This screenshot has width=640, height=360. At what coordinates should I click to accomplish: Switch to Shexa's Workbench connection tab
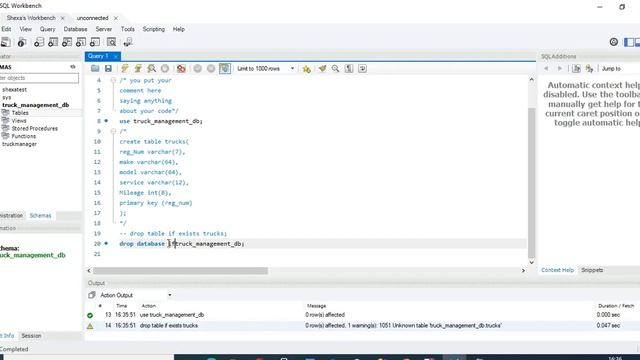pos(31,18)
